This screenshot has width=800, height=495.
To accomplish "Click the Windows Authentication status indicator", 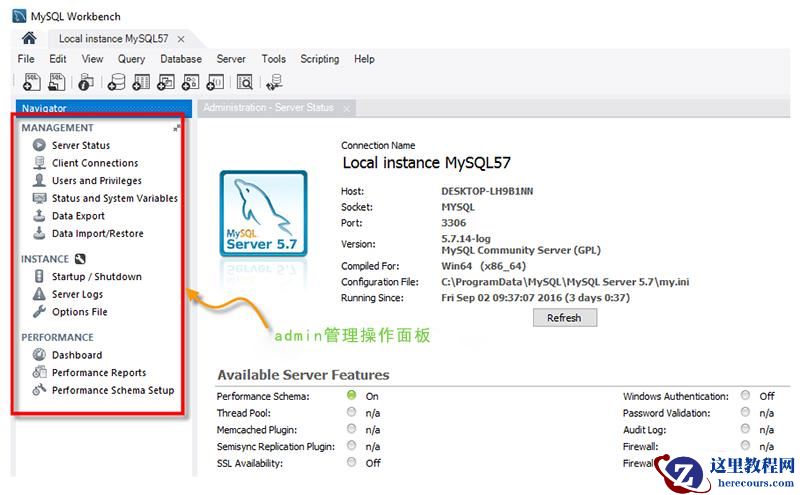I will pyautogui.click(x=745, y=396).
